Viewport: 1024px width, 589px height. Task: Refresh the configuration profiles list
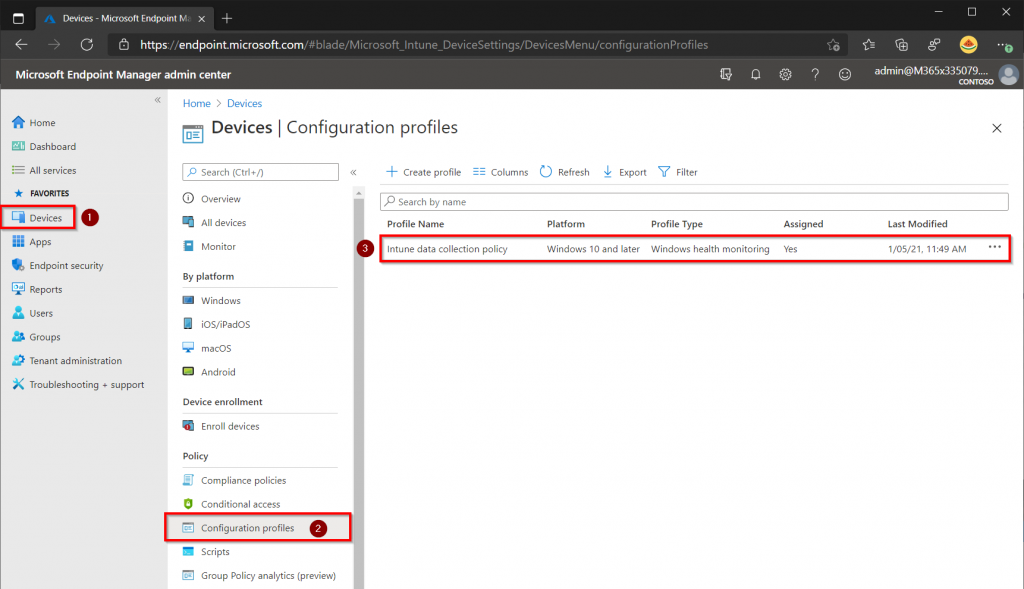click(564, 172)
